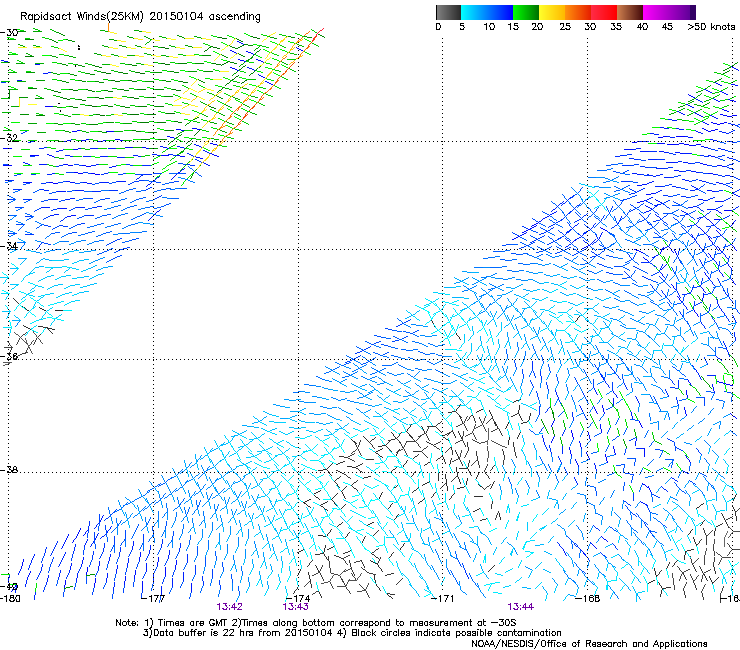Click the legend tick label '10'

pos(489,27)
